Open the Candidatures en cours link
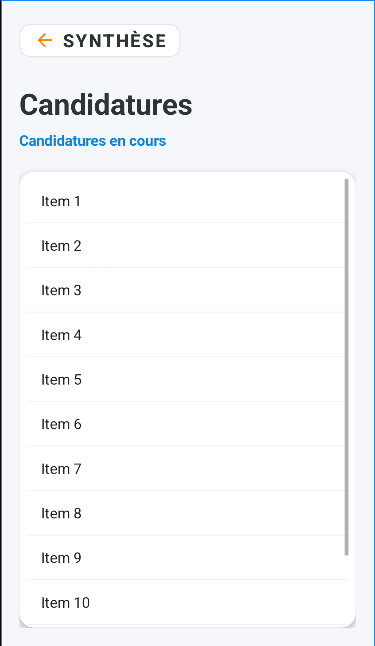The height and width of the screenshot is (646, 375). click(x=93, y=141)
